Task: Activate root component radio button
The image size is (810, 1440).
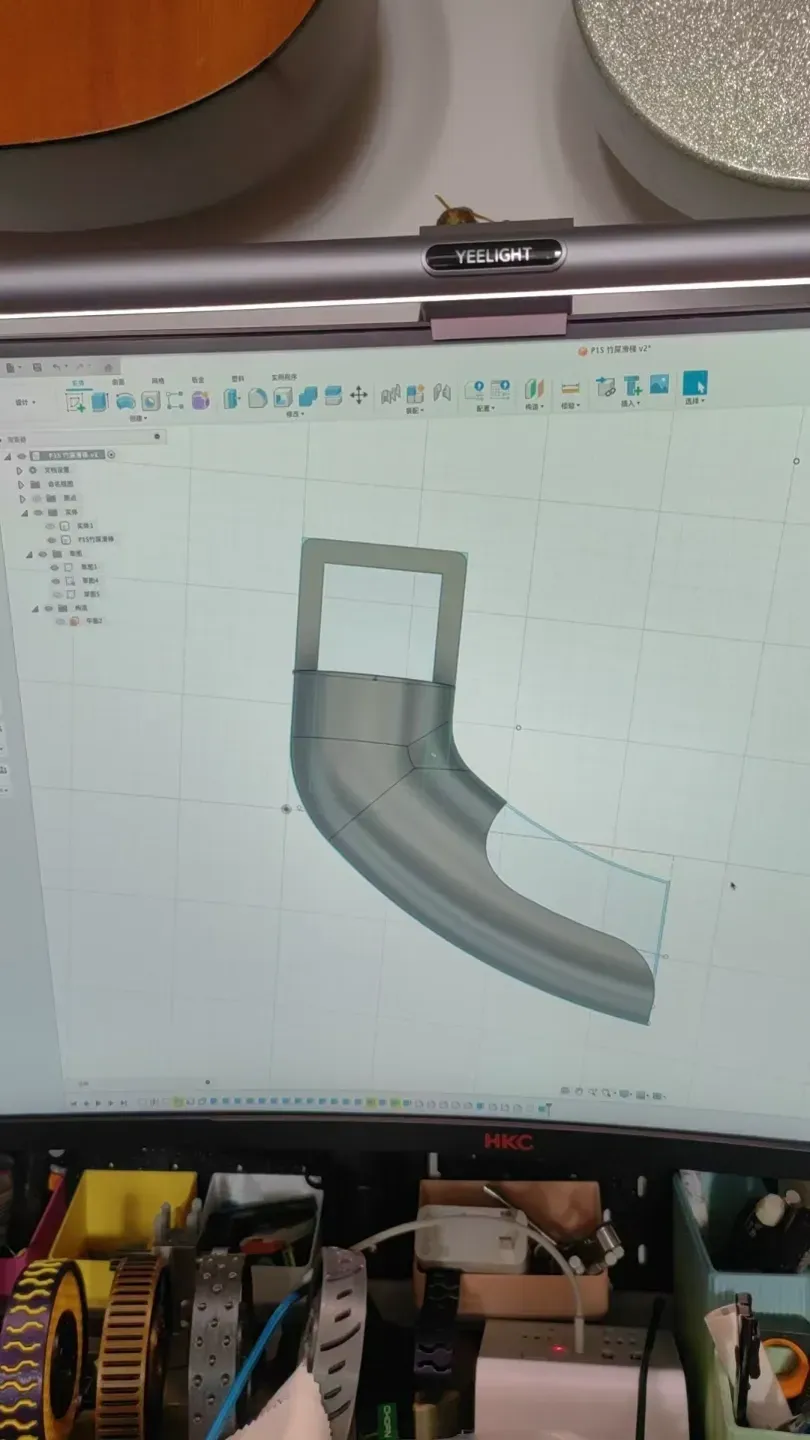Action: tap(111, 455)
